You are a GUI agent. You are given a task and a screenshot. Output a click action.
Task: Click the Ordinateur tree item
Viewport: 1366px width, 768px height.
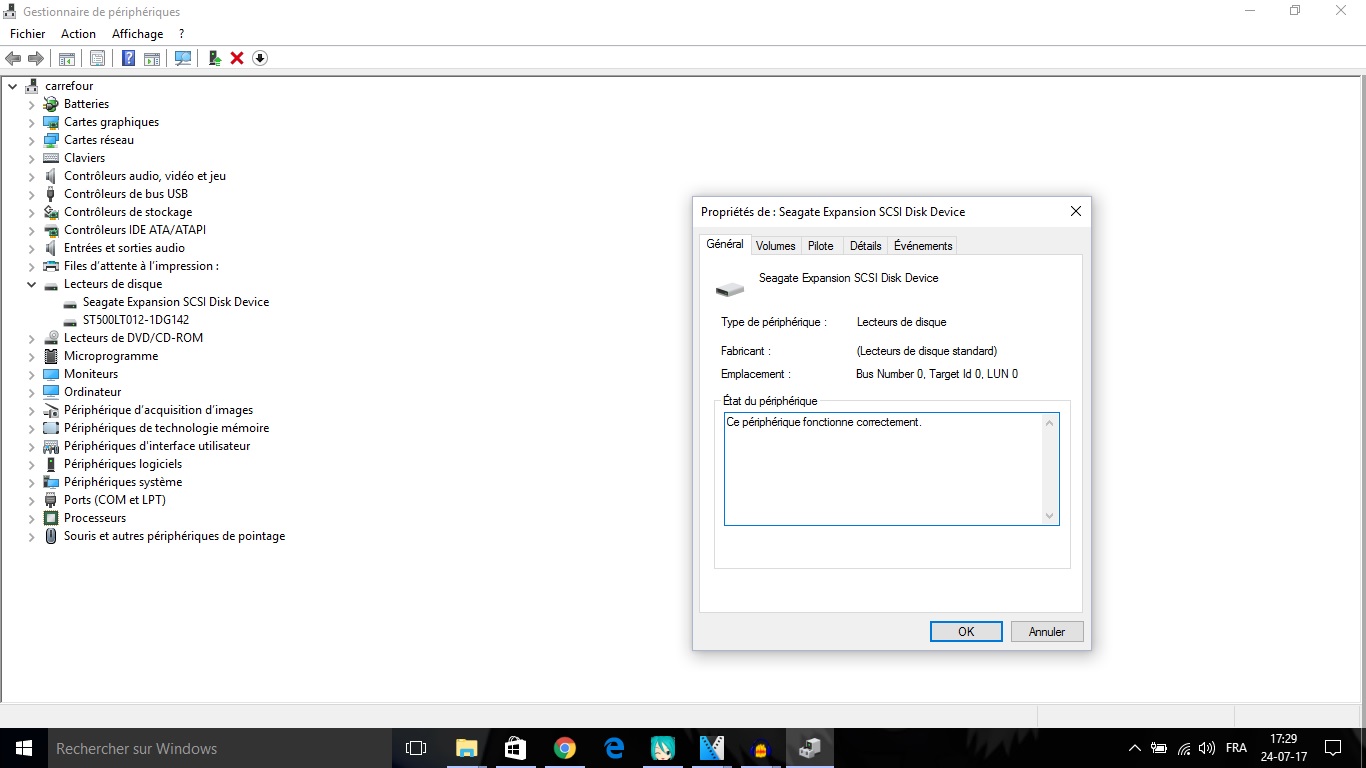pos(93,392)
